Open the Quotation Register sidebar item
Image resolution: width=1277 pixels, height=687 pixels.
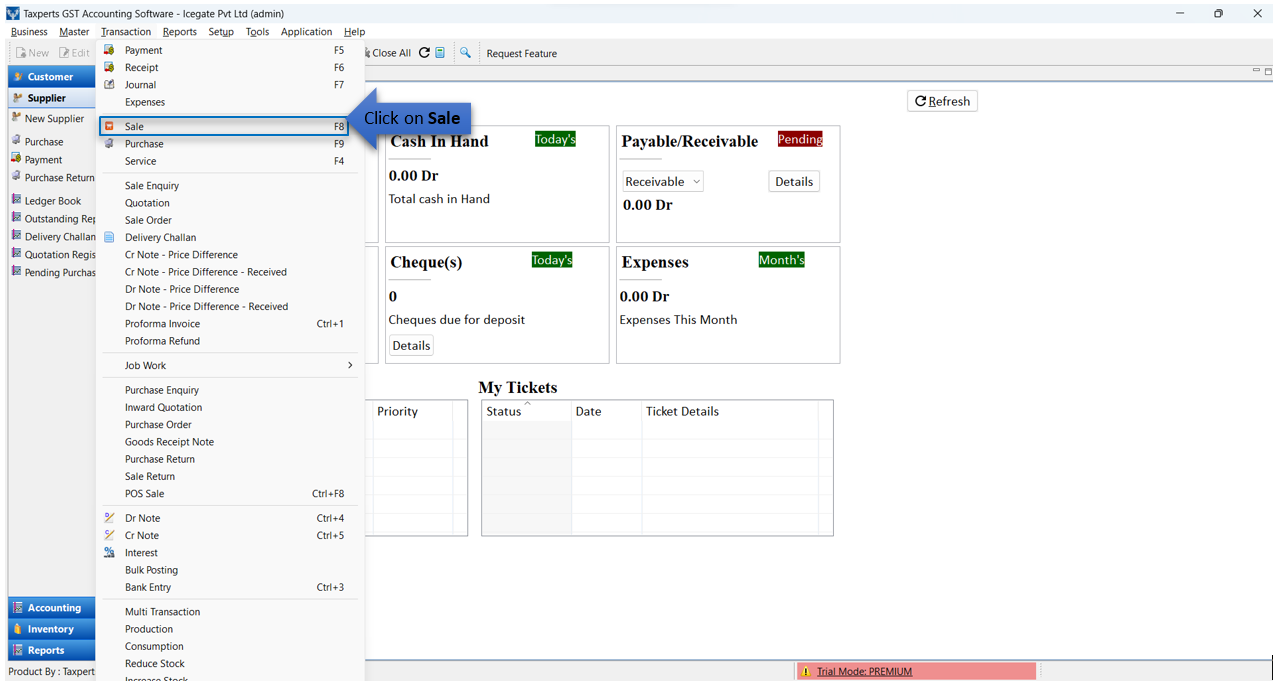[x=53, y=254]
